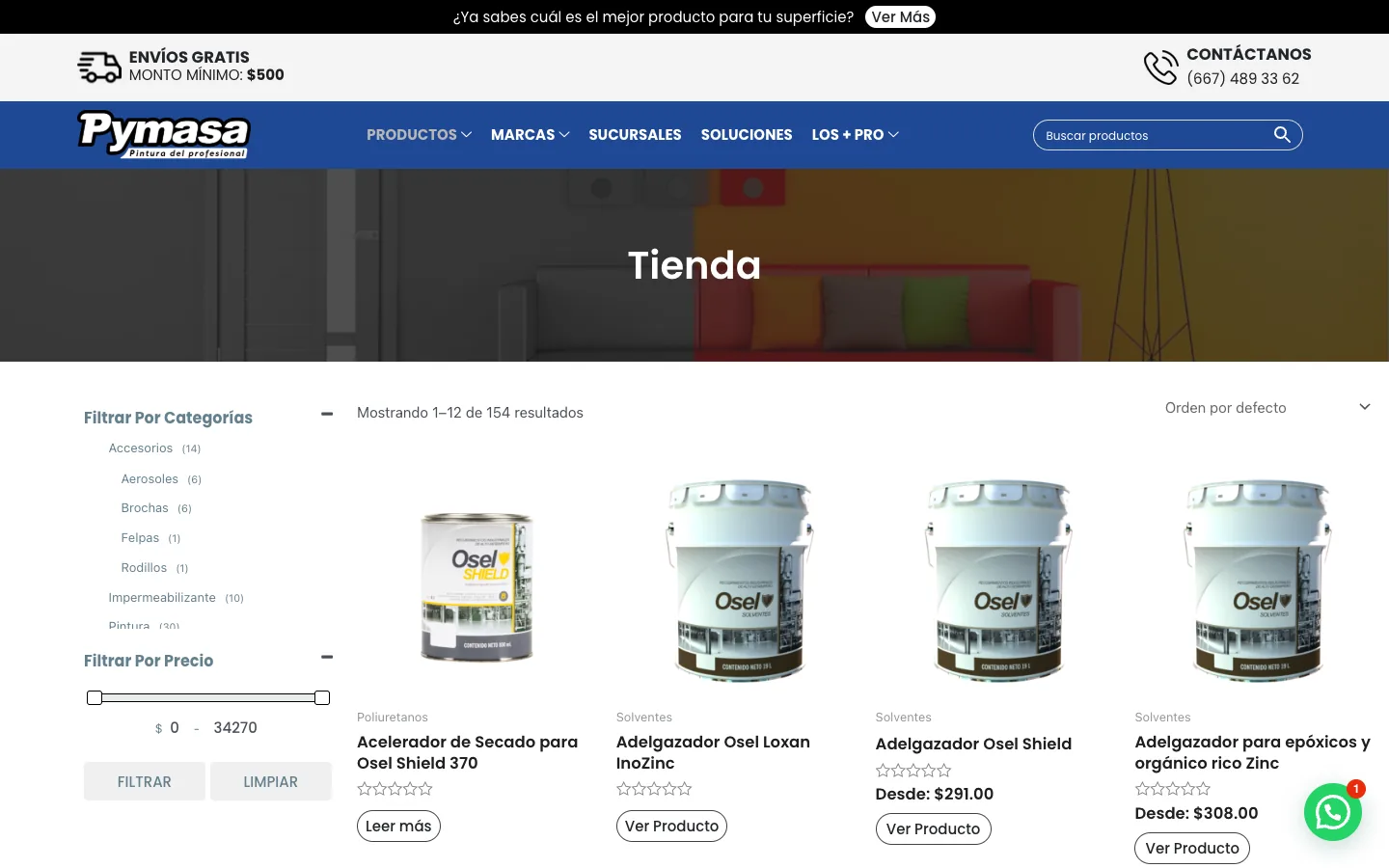Viewport: 1389px width, 868px height.
Task: Click the LIMPIAR button
Action: coord(270,781)
